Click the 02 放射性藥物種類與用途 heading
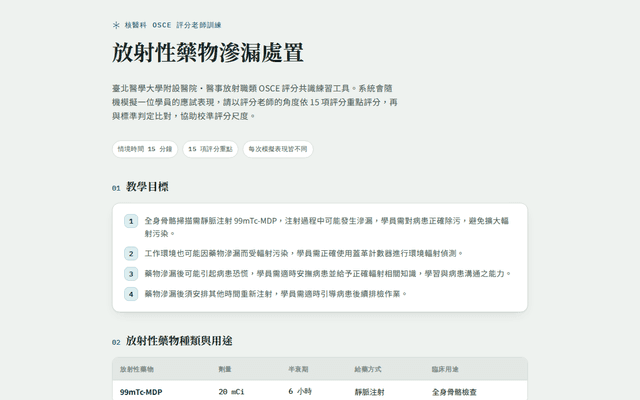640x400 pixels. pyautogui.click(x=172, y=341)
